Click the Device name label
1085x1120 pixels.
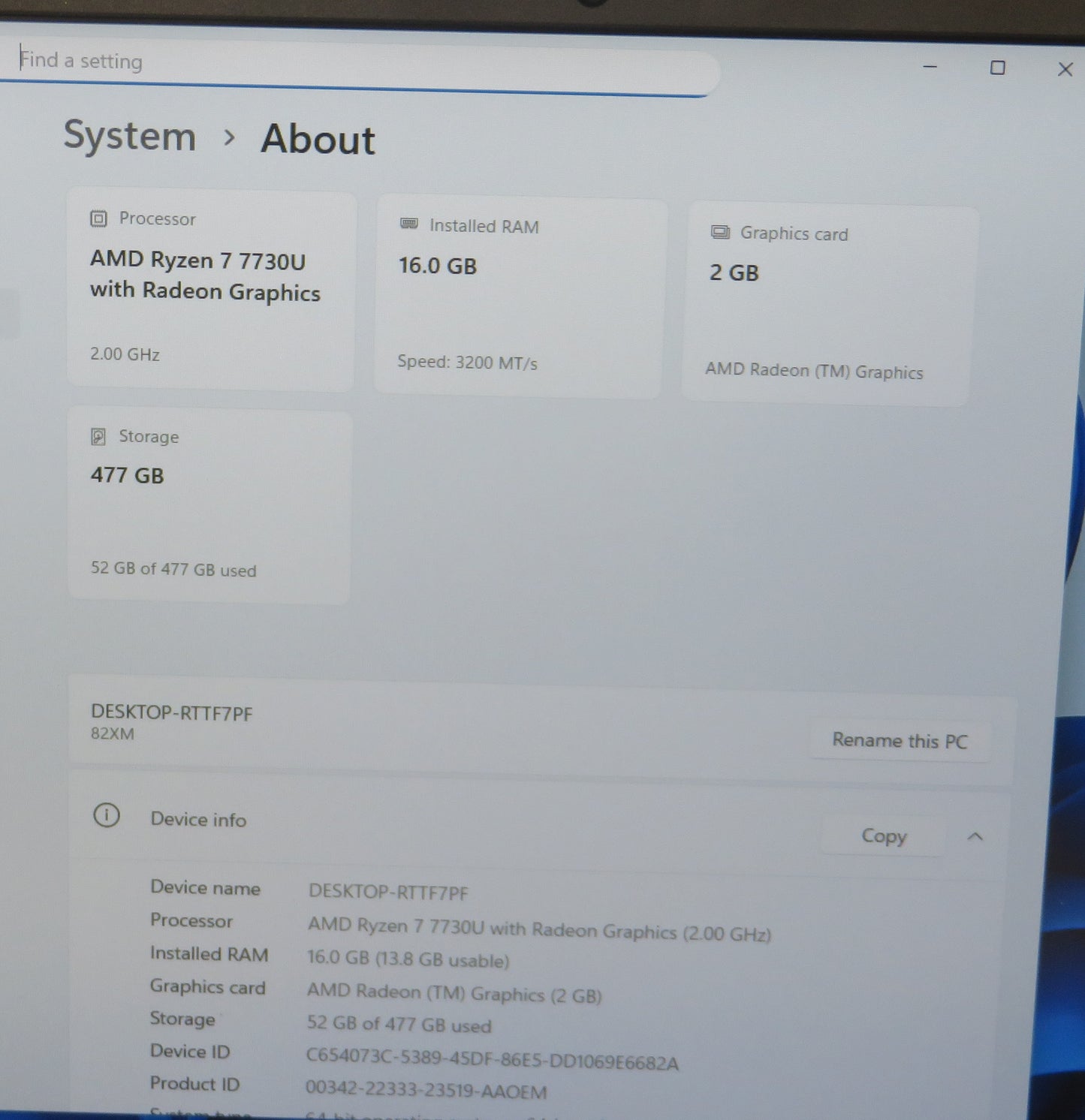[x=205, y=887]
